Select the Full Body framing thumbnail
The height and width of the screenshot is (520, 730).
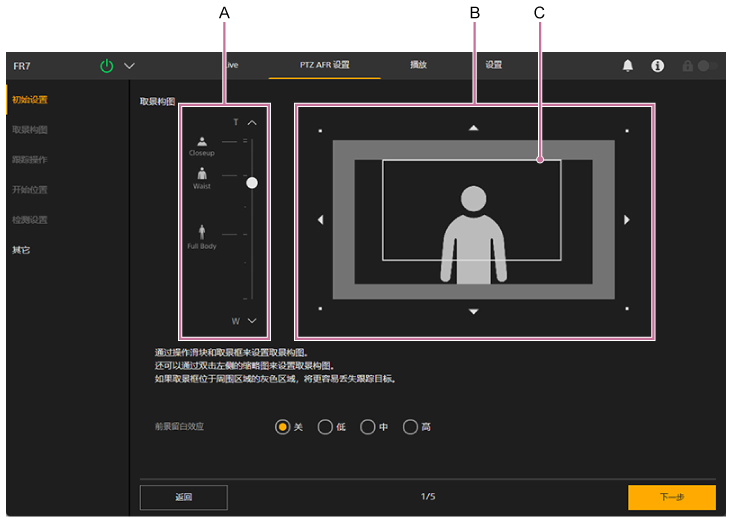click(x=202, y=235)
